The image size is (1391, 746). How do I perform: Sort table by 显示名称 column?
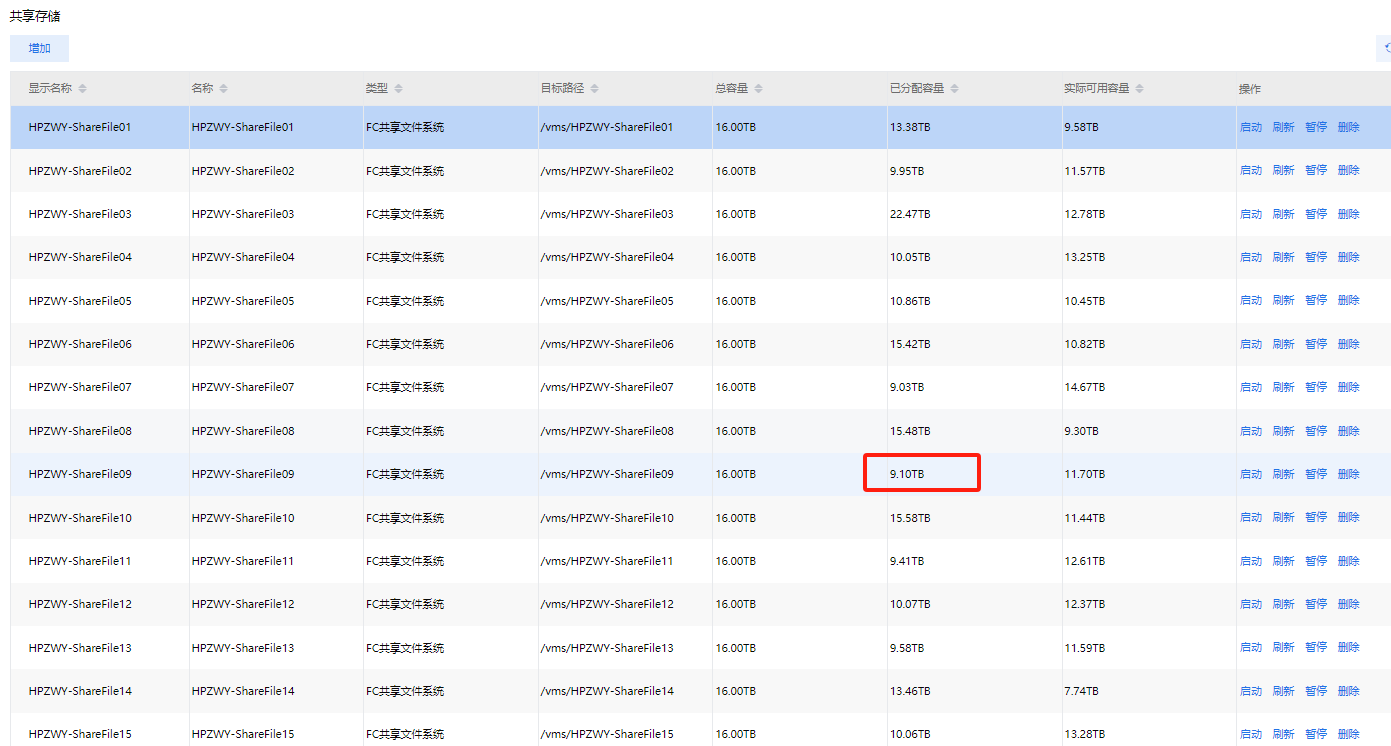[x=82, y=89]
